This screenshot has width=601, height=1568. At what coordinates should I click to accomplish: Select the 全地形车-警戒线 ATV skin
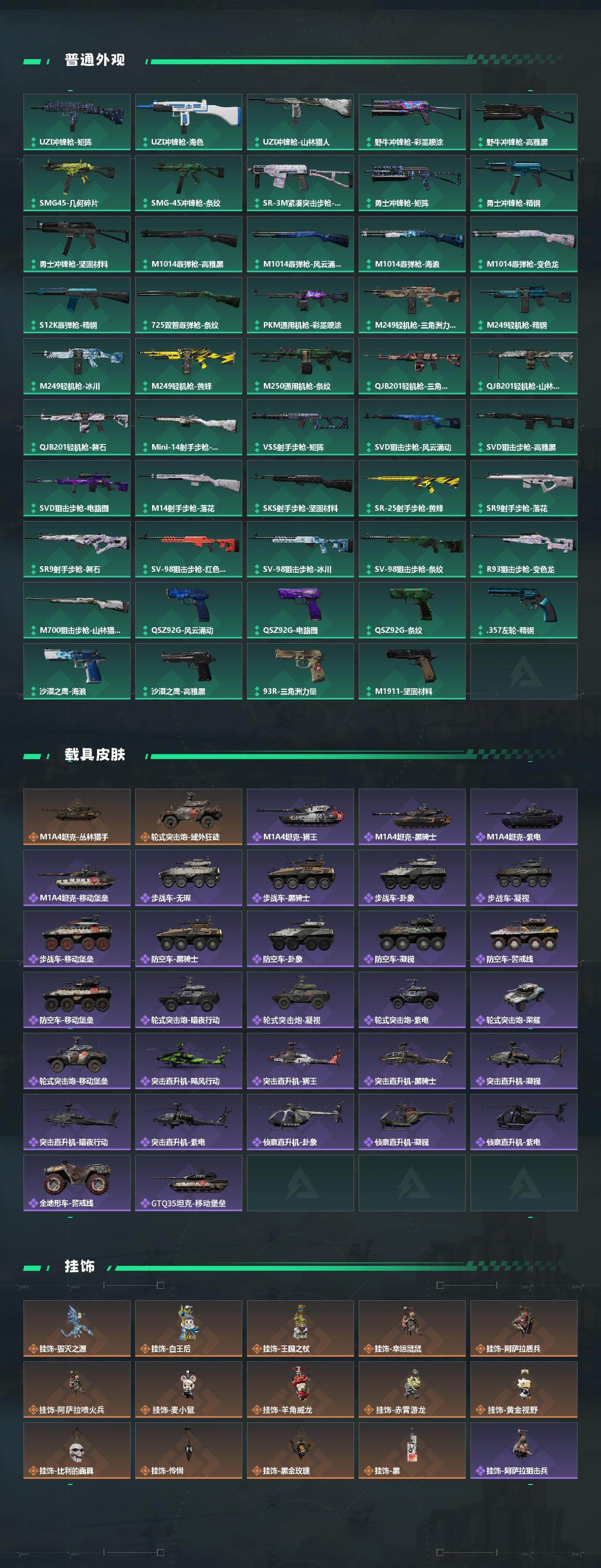coord(77,1183)
